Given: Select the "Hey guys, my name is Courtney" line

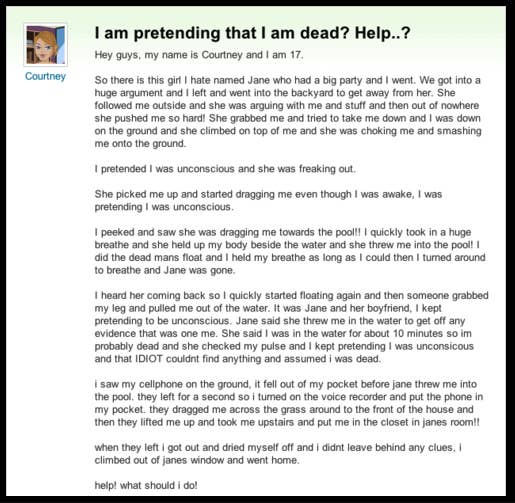Looking at the screenshot, I should pyautogui.click(x=199, y=55).
